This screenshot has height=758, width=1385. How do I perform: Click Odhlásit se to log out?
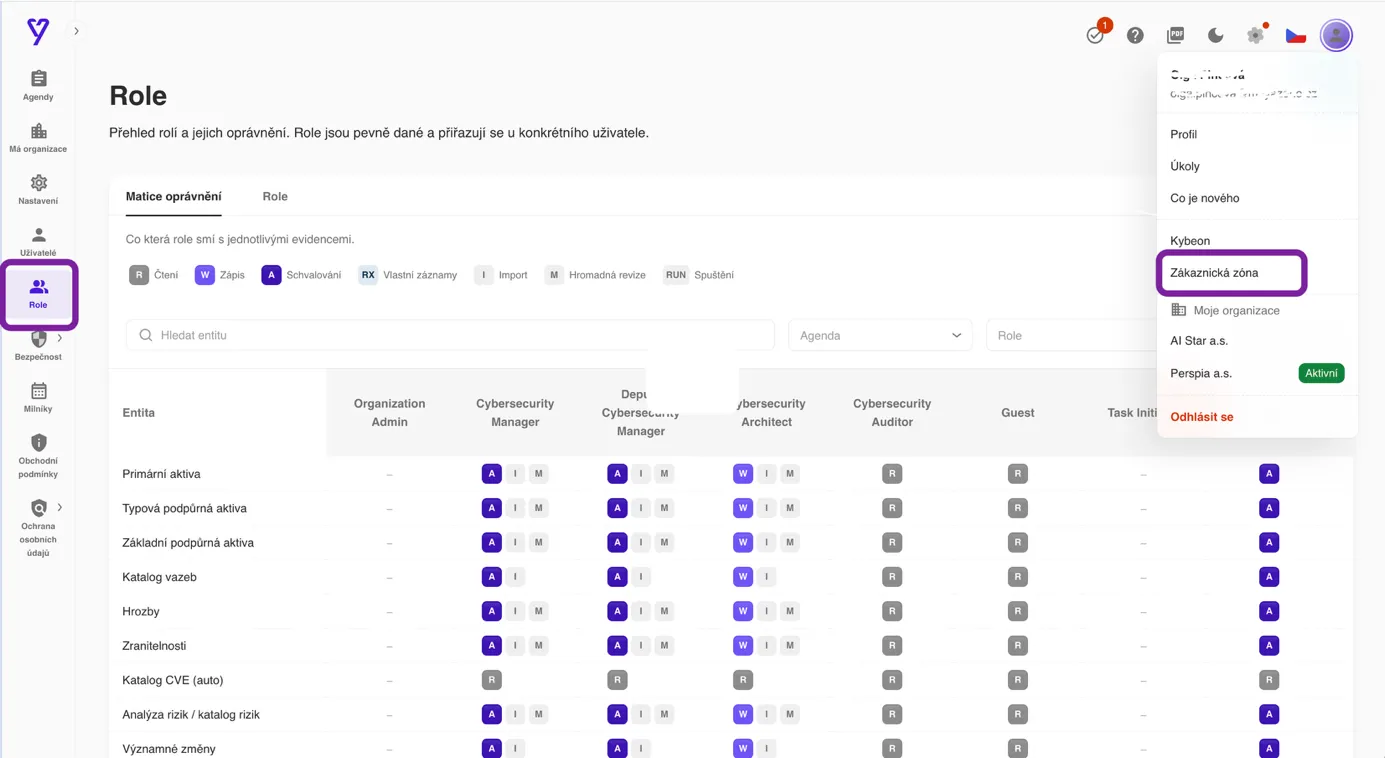(1202, 417)
